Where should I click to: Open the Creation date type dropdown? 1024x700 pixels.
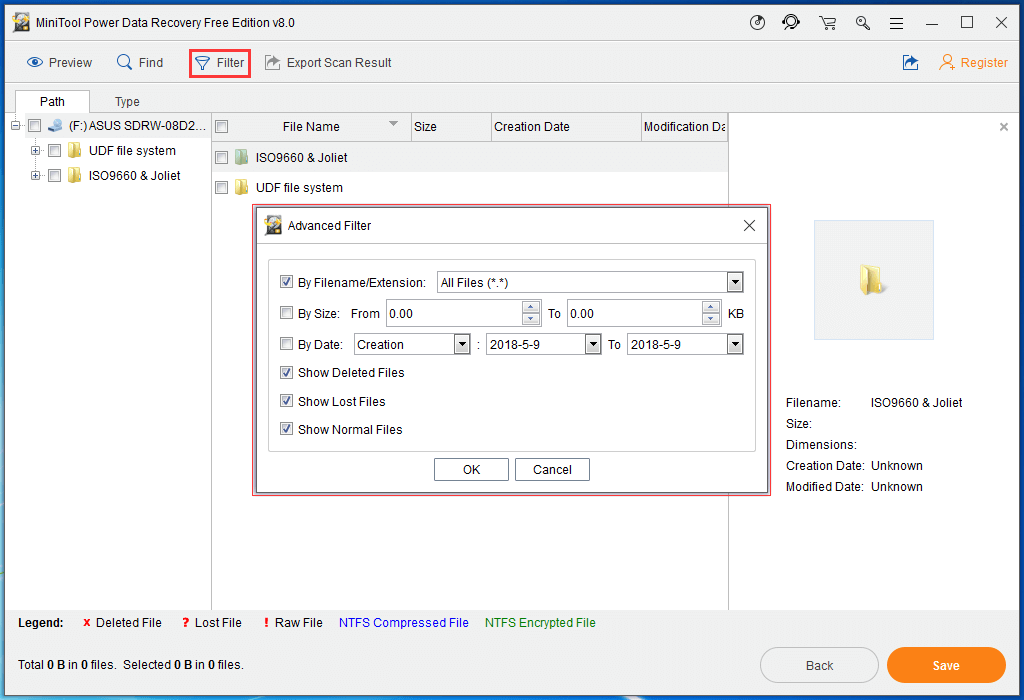point(461,344)
